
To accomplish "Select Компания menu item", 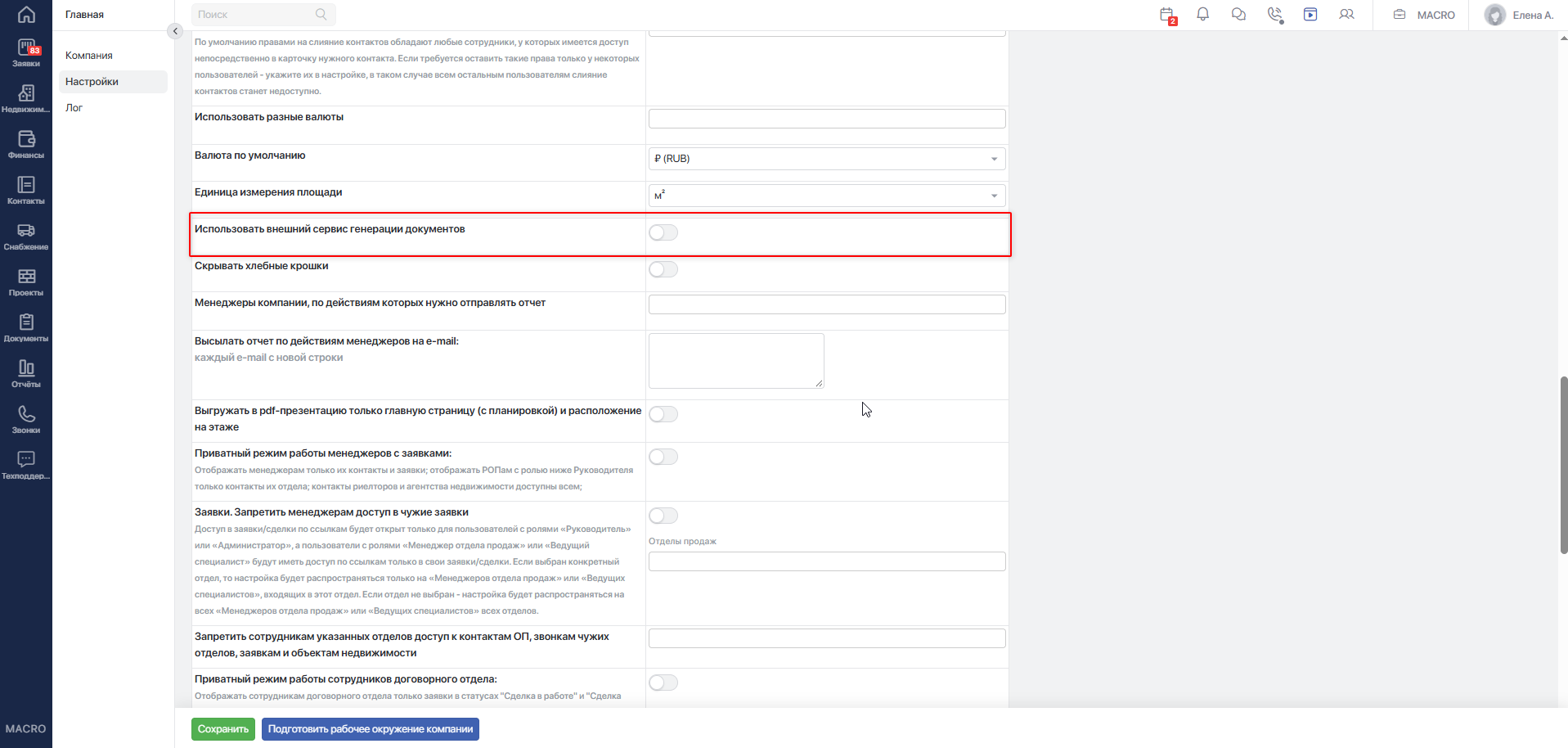I will pos(89,56).
